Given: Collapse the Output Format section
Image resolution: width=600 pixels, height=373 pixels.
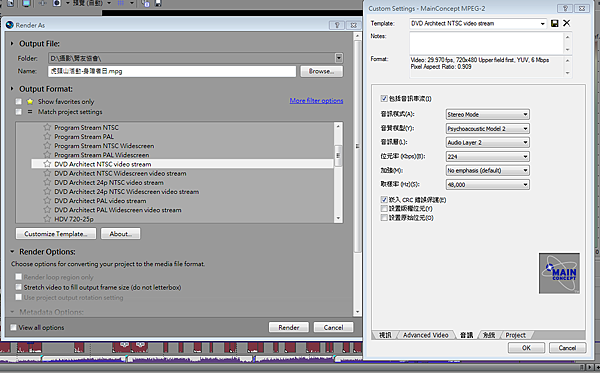Looking at the screenshot, I should point(12,89).
